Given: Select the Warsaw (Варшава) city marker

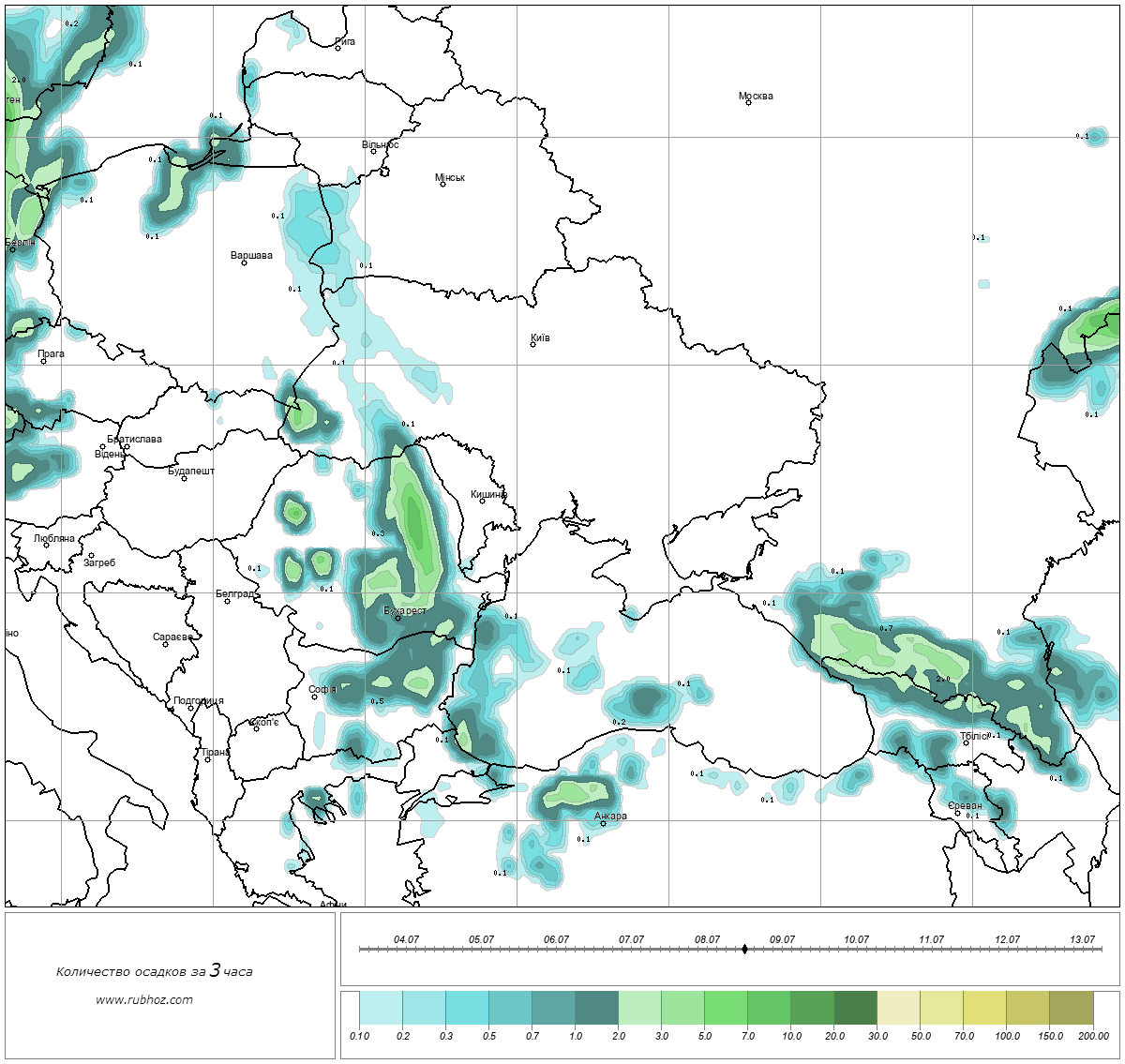Looking at the screenshot, I should 244,262.
